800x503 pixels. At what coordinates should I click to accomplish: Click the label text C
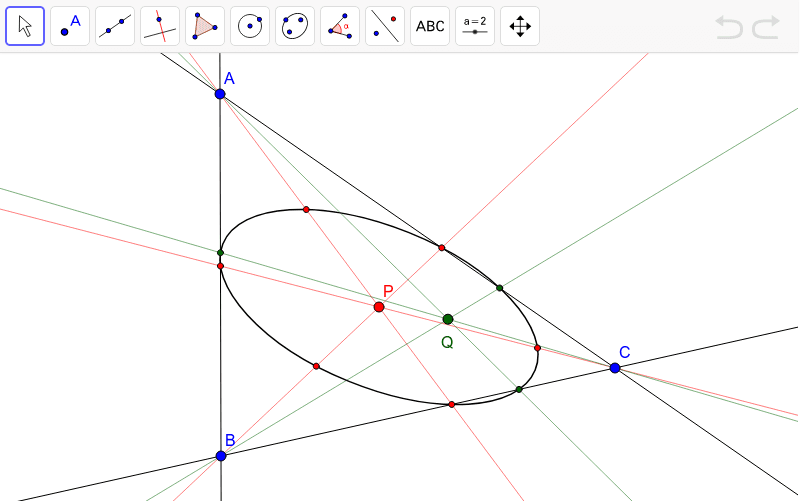point(624,352)
